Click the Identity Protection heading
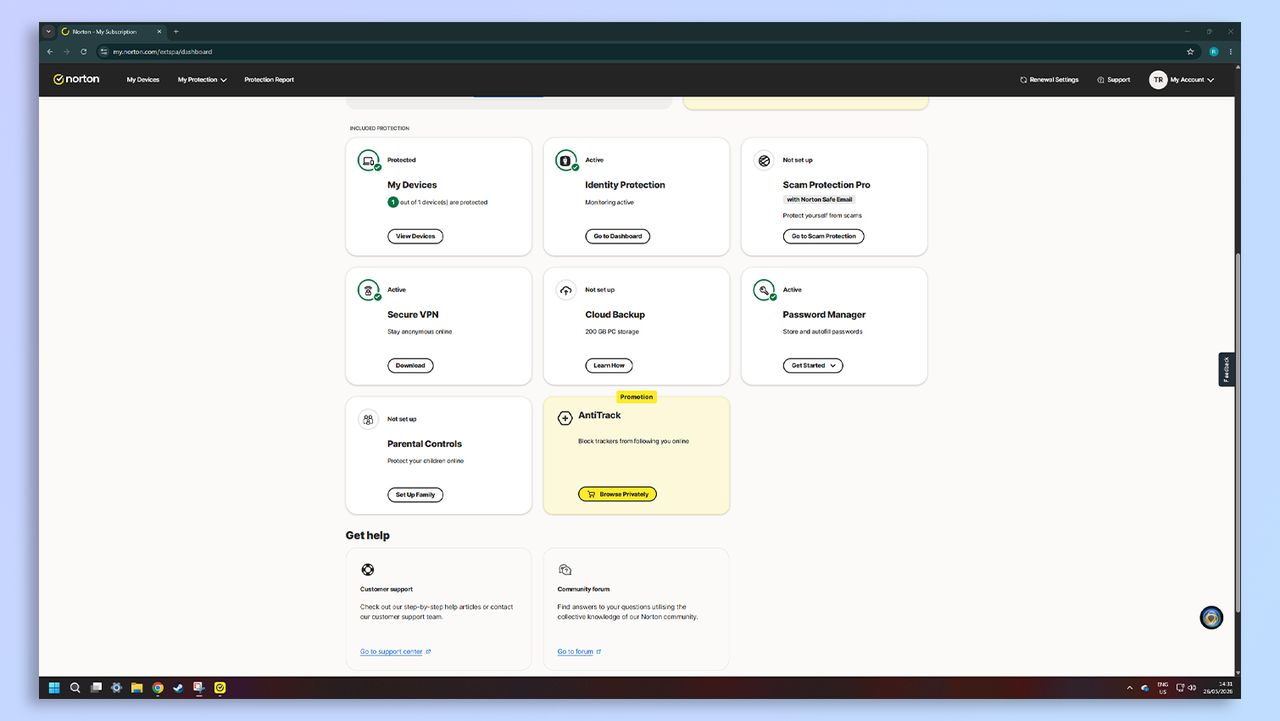Viewport: 1280px width, 721px height. click(625, 185)
